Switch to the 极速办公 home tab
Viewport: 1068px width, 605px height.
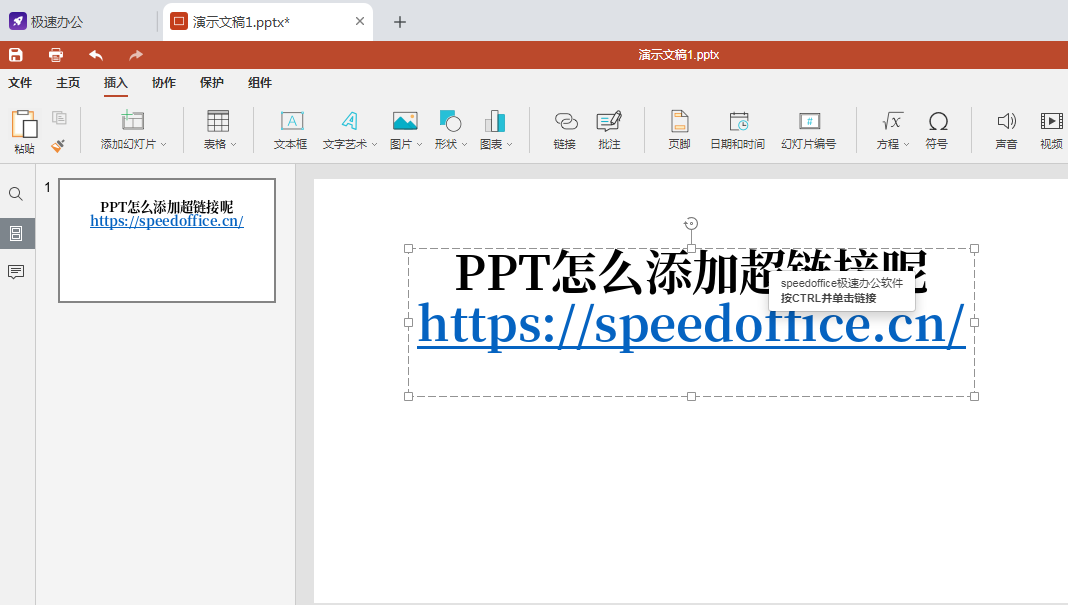(x=46, y=22)
